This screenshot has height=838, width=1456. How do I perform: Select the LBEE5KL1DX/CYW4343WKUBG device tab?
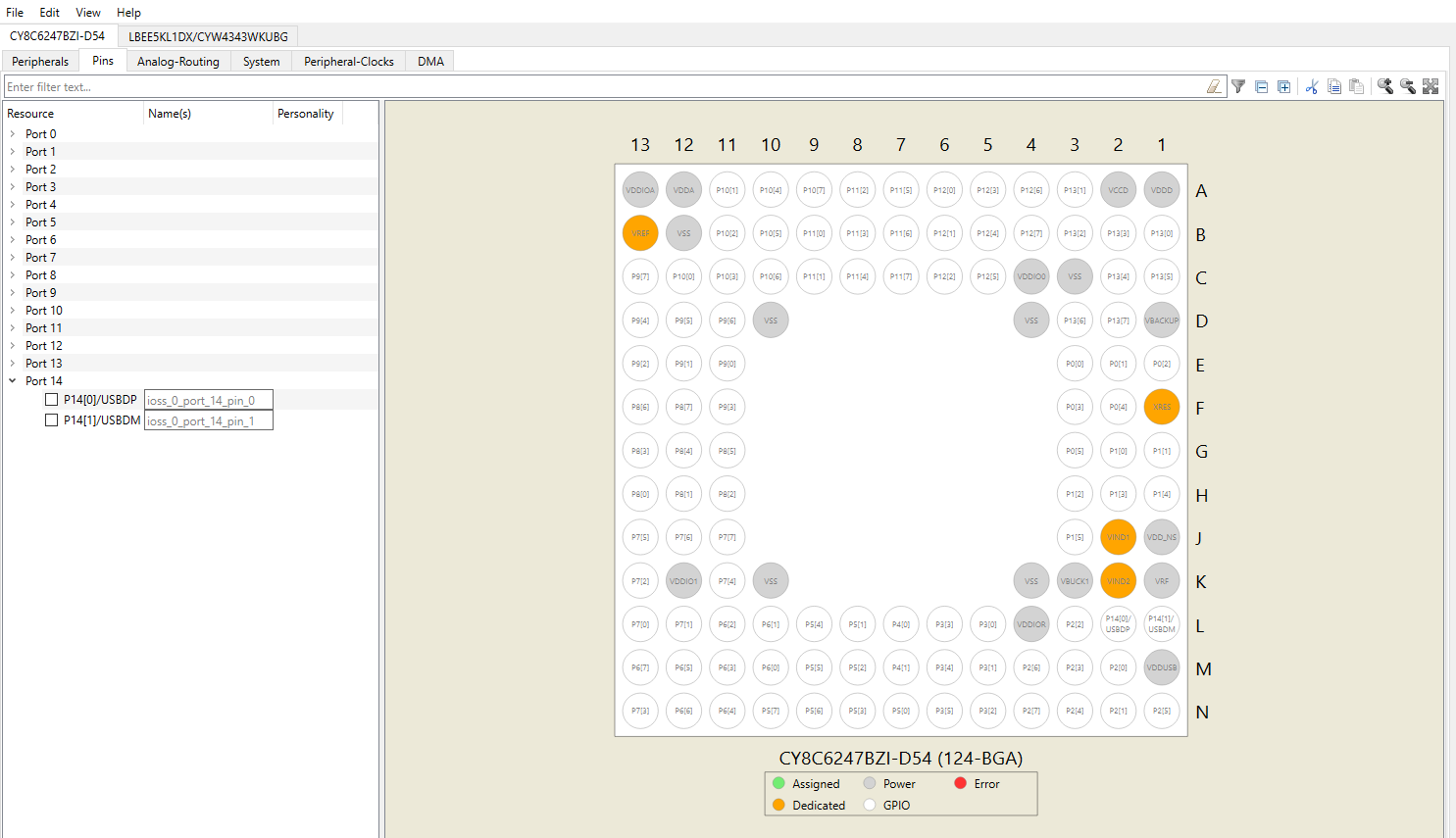(208, 36)
